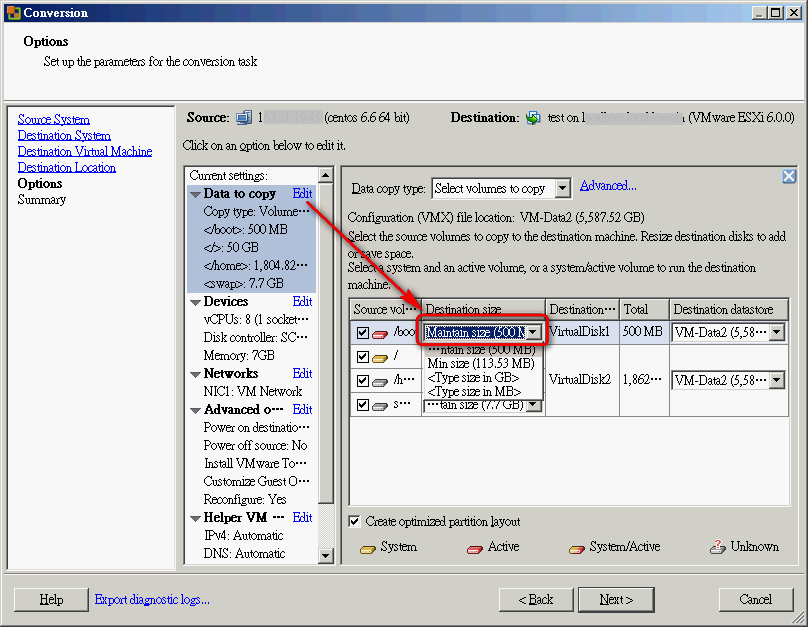
Task: Click the Help button
Action: pos(51,600)
